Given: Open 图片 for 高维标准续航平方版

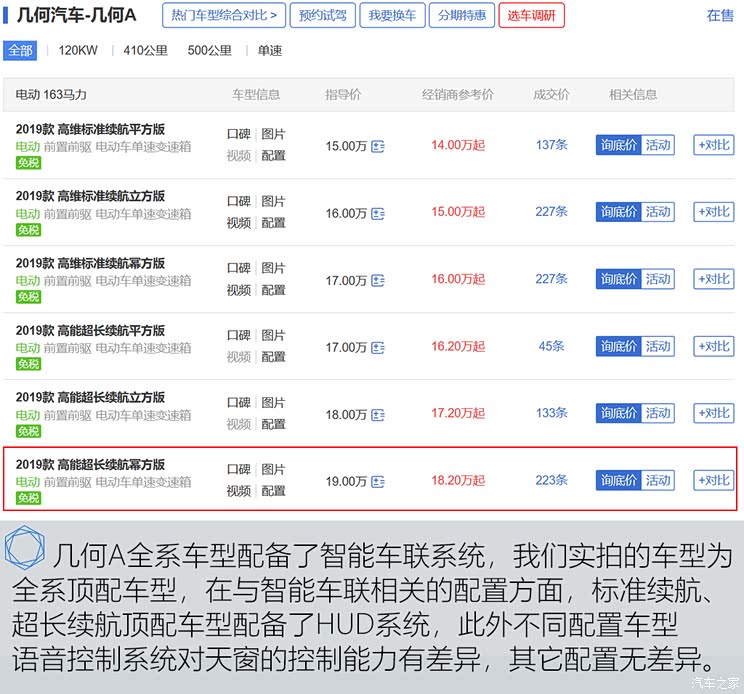Looking at the screenshot, I should pyautogui.click(x=273, y=134).
